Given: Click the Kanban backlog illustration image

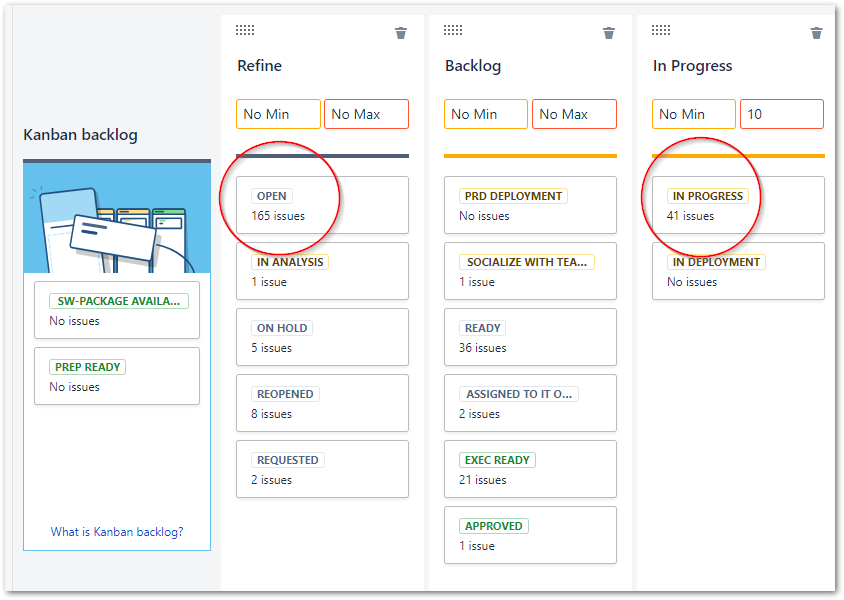Looking at the screenshot, I should [117, 218].
